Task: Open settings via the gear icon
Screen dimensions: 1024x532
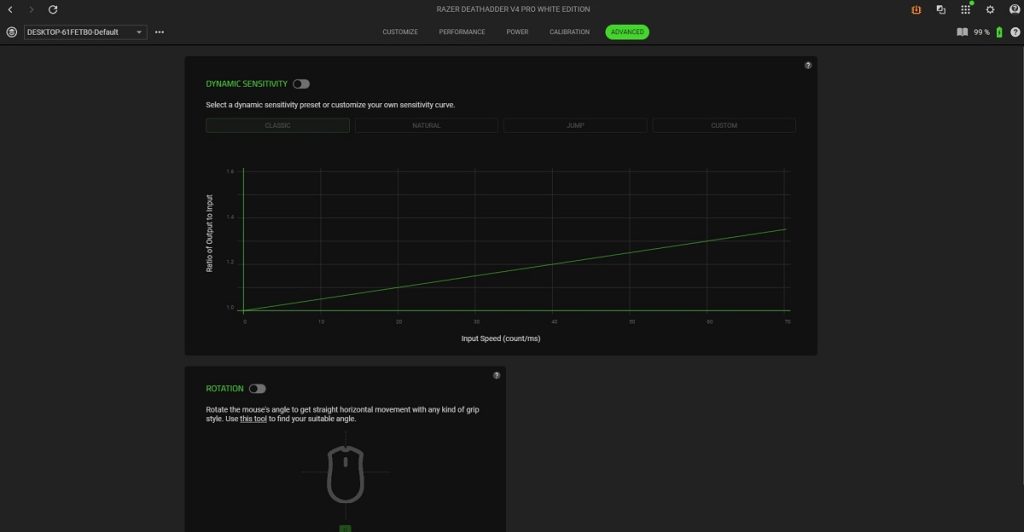Action: pos(990,10)
